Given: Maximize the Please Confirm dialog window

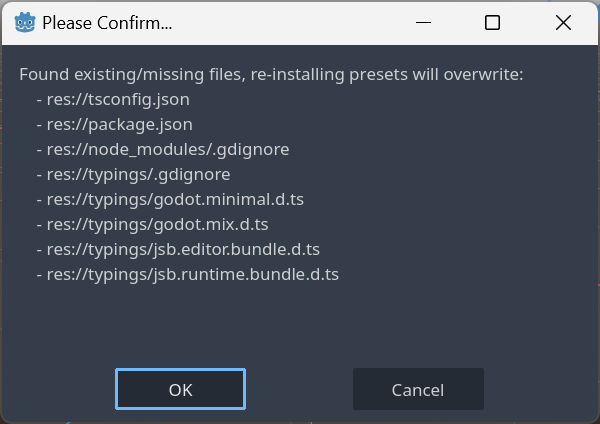Looking at the screenshot, I should (x=492, y=23).
